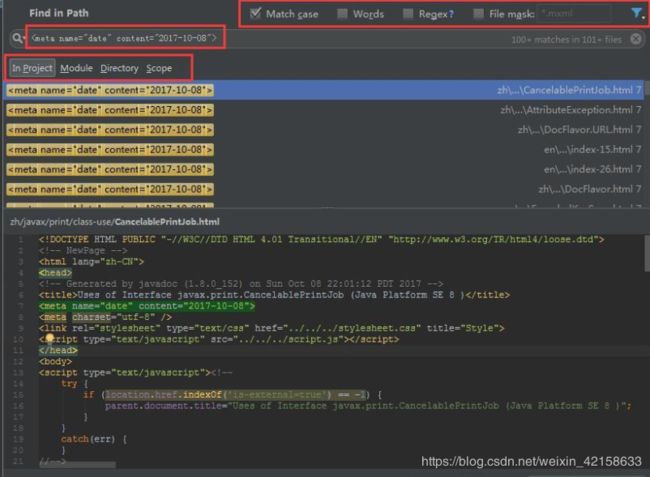
Task: Disable the Match case checkbox
Action: point(256,14)
